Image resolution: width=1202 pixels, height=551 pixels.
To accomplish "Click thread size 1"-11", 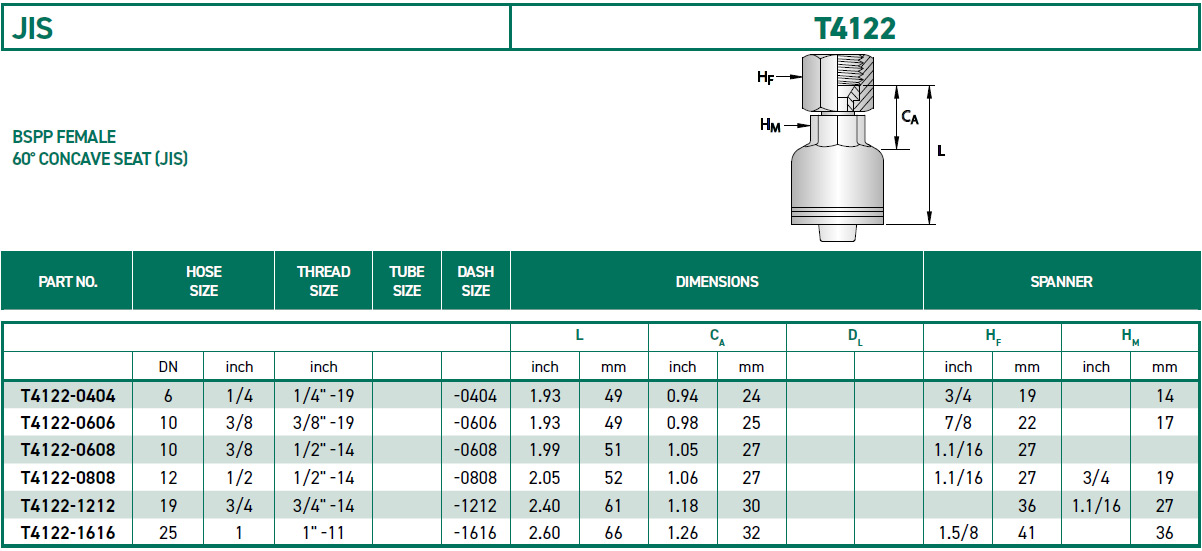I will (x=324, y=533).
